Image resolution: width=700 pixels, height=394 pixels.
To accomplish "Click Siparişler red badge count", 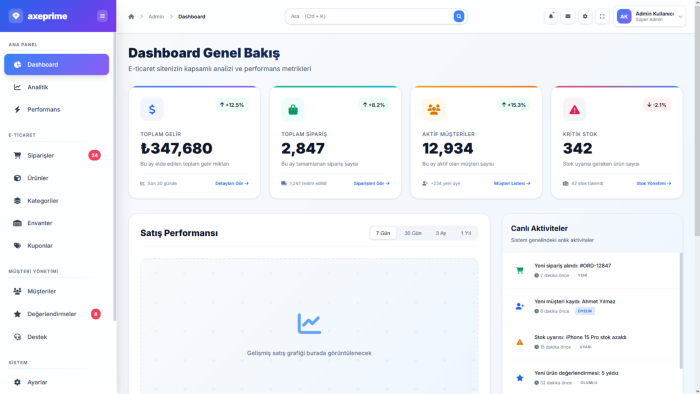I will [94, 155].
